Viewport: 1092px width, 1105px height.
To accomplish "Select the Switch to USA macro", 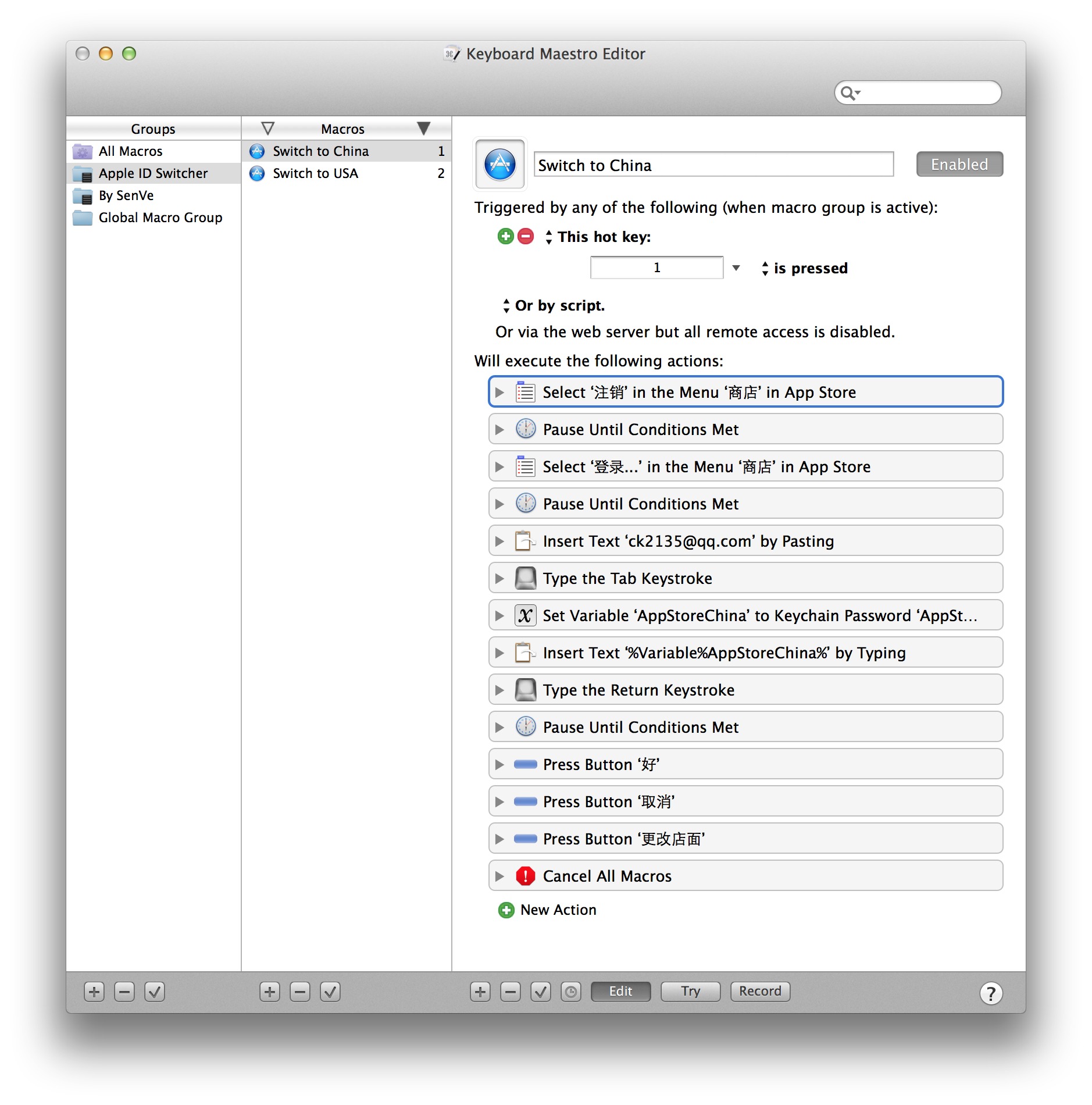I will tap(316, 173).
